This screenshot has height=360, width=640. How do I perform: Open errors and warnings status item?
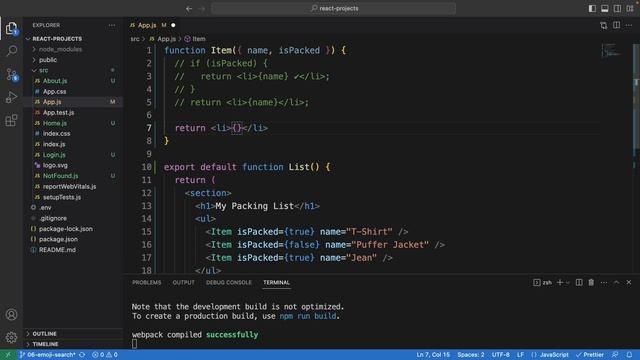click(x=105, y=355)
